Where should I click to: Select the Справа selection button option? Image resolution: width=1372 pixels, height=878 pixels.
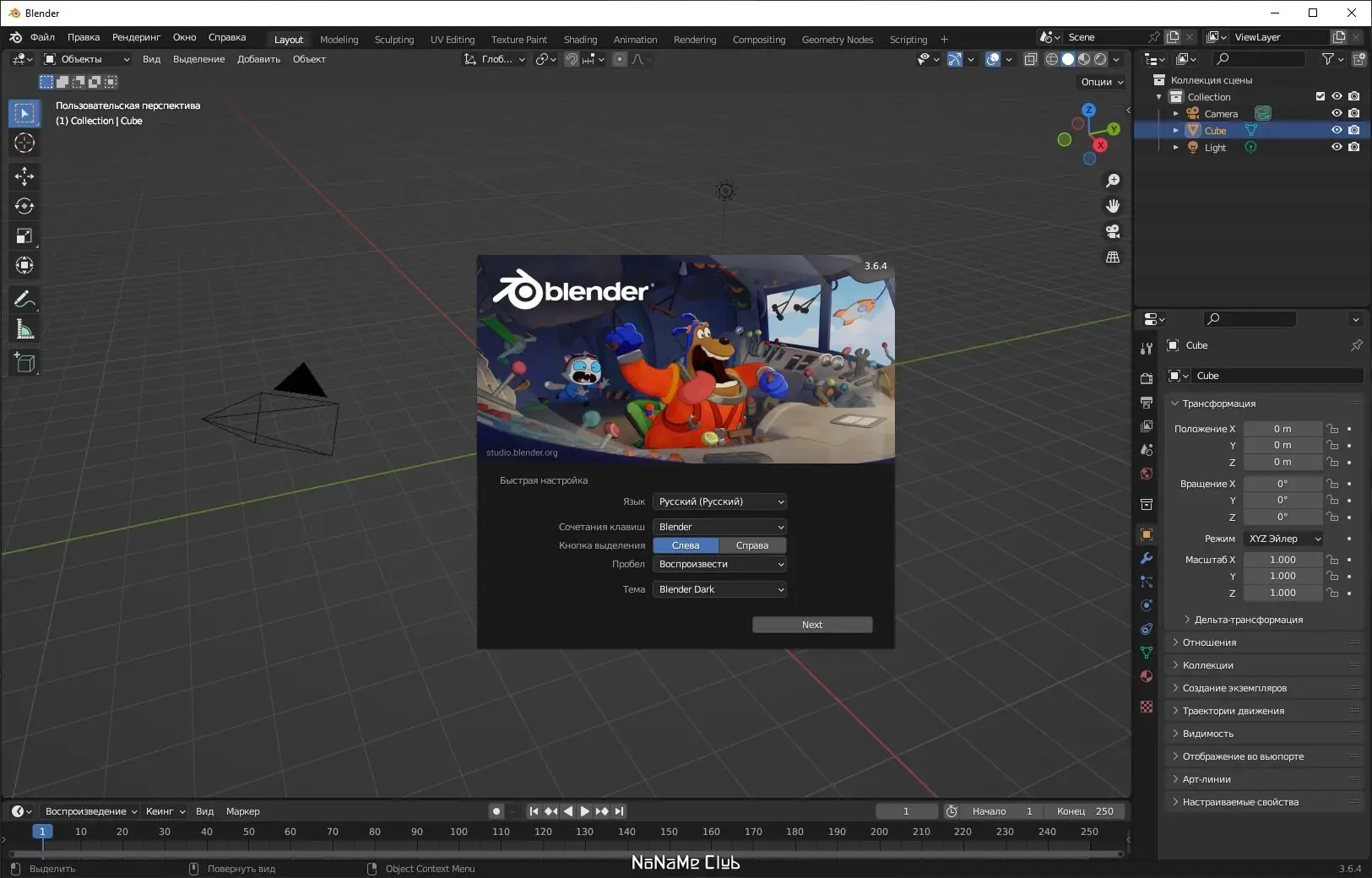[751, 545]
